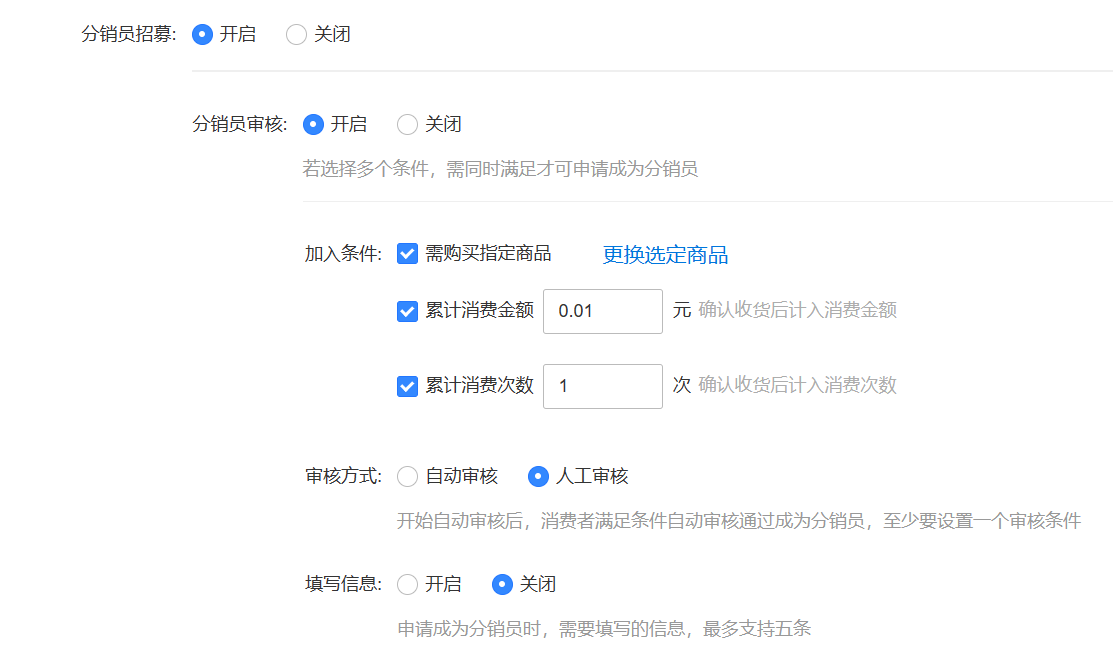Uncheck 需购买指定商品 checkbox
Image resolution: width=1113 pixels, height=671 pixels.
pyautogui.click(x=407, y=253)
